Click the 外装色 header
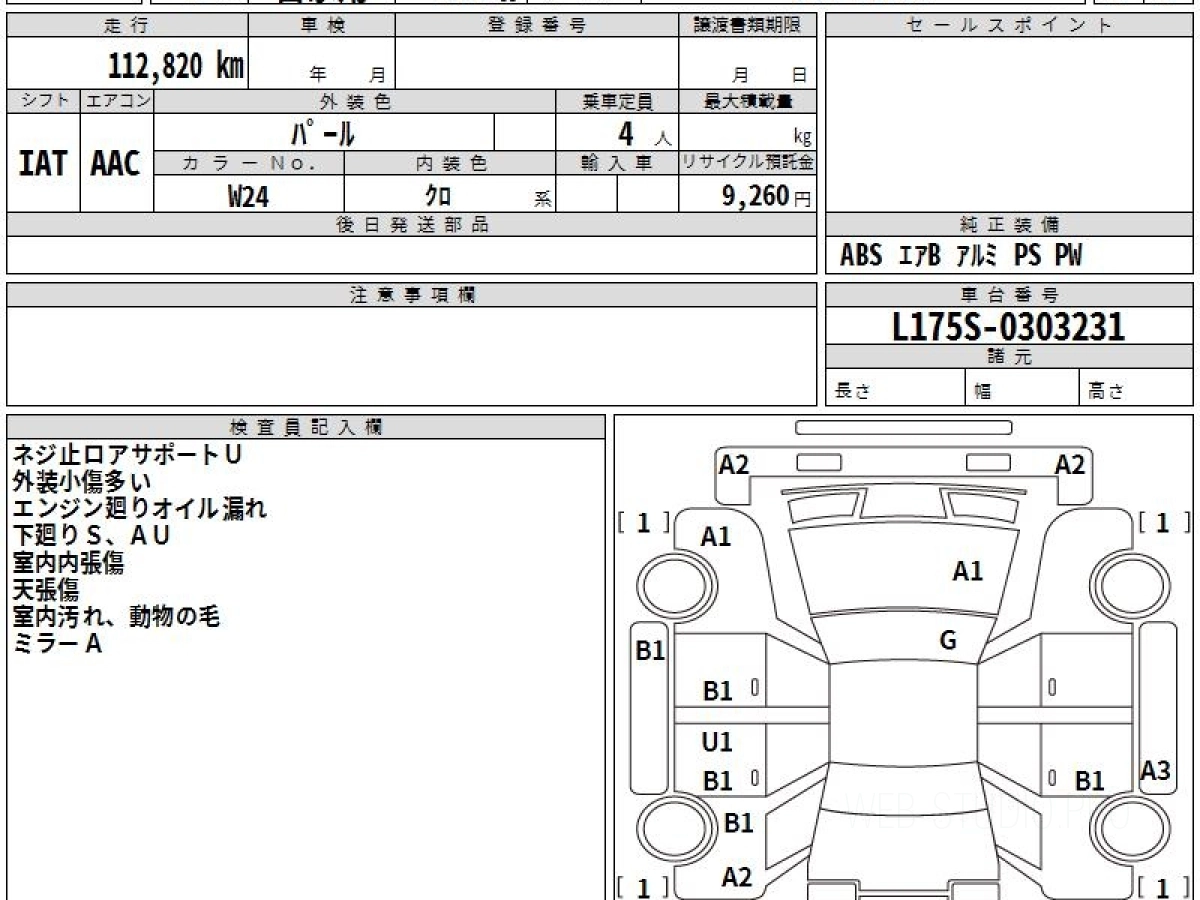Screen dimensions: 1200x900 click(355, 101)
